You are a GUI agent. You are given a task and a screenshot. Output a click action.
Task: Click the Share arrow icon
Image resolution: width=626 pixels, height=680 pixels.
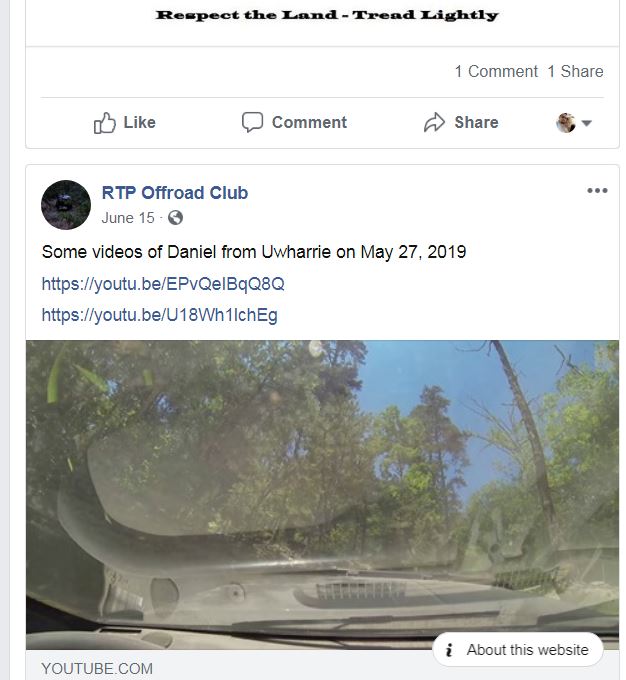point(434,123)
